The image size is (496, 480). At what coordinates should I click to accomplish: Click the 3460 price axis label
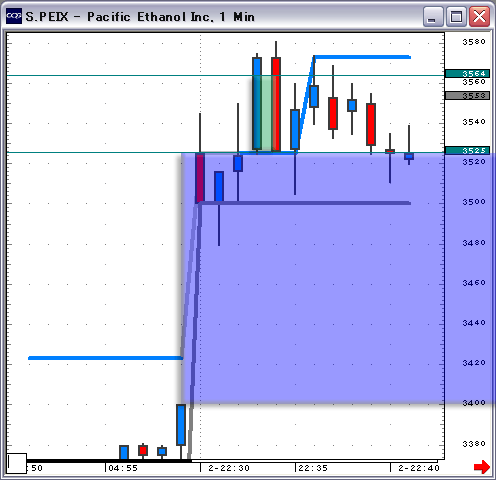point(474,283)
